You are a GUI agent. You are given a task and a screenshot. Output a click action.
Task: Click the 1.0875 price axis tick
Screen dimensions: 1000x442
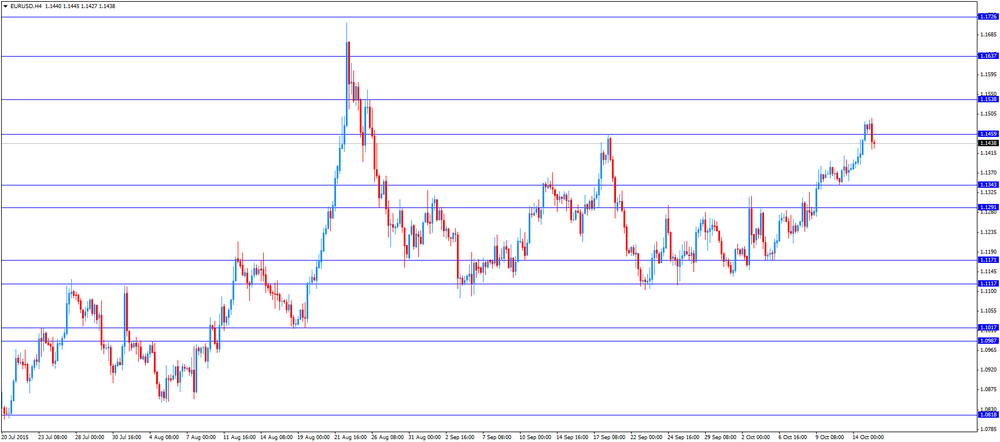(x=987, y=390)
